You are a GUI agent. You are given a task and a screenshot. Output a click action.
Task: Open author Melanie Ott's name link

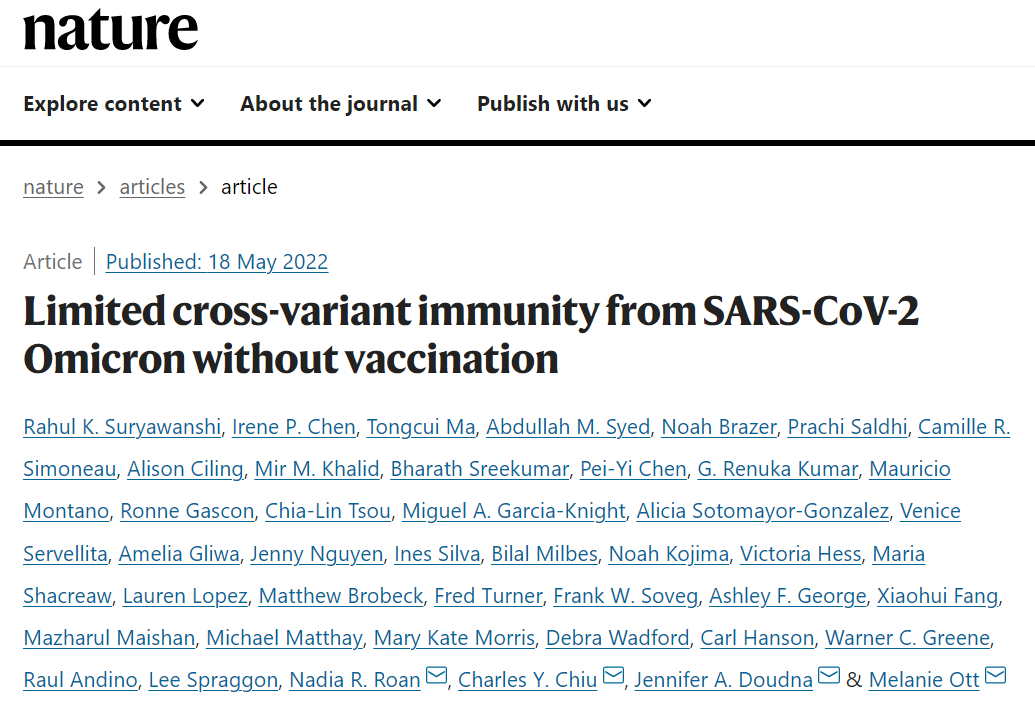coord(923,679)
